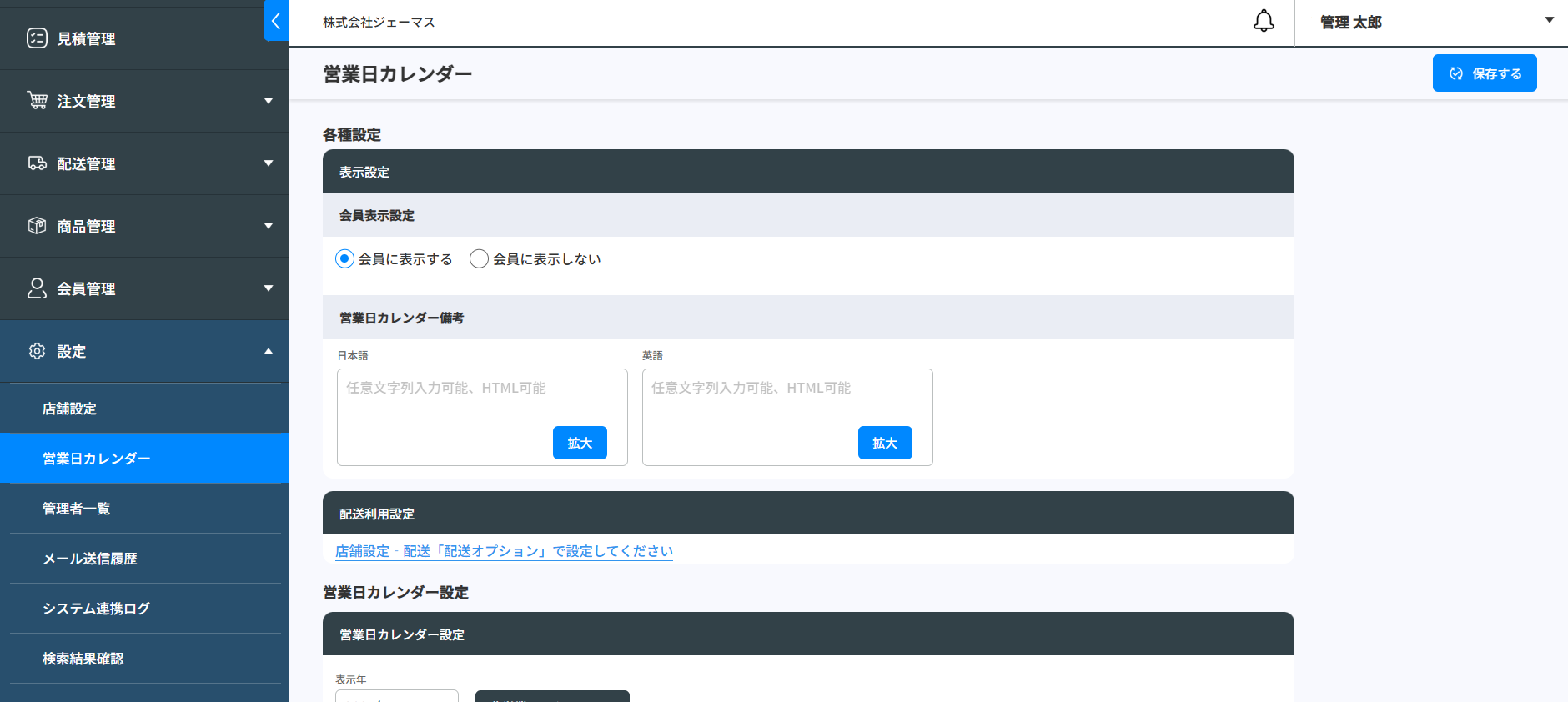
Task: Collapse the sidebar with the chevron icon
Action: click(276, 21)
